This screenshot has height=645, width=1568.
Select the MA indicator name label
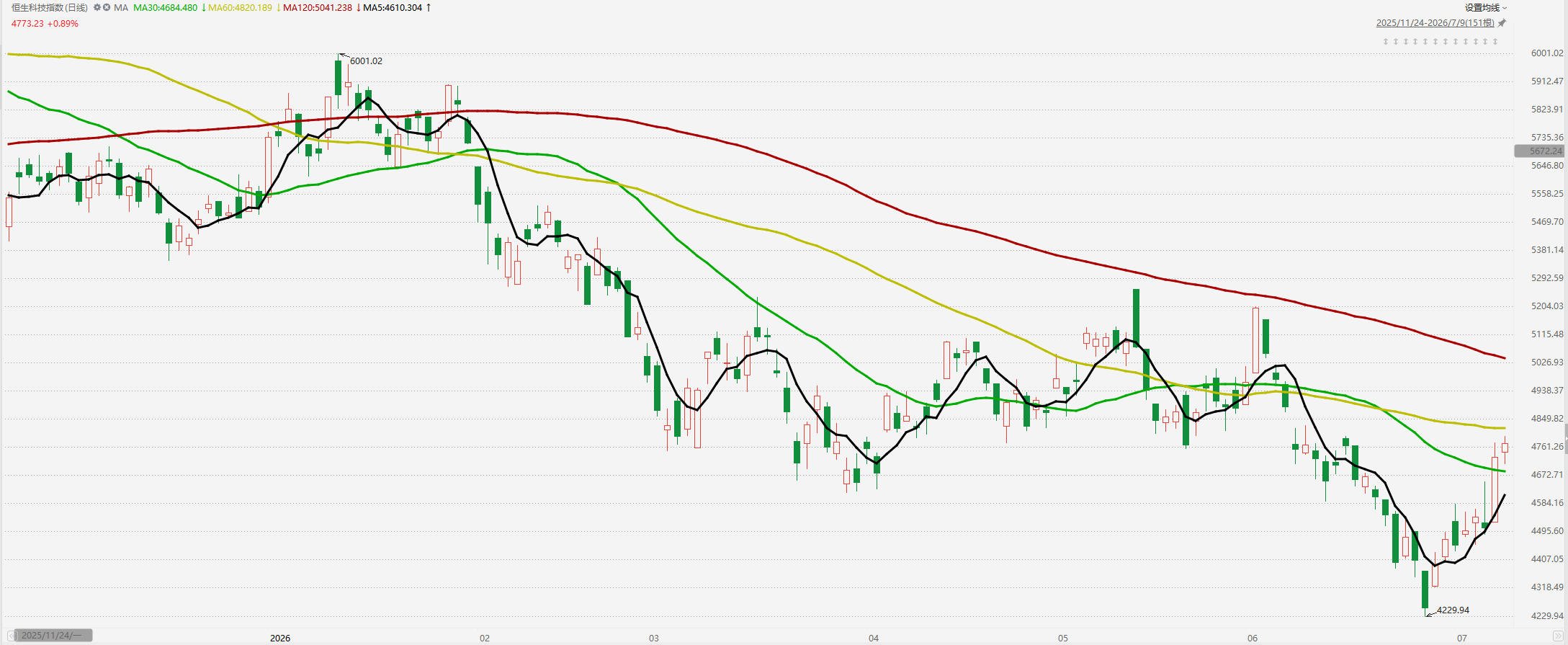pos(121,7)
